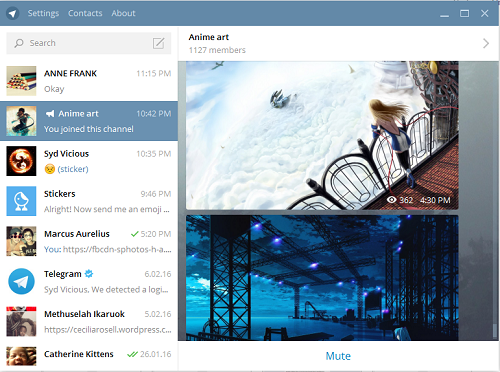Click ANNE FRANK's colored pencils avatar
Viewport: 500px width, 372px height.
21,81
